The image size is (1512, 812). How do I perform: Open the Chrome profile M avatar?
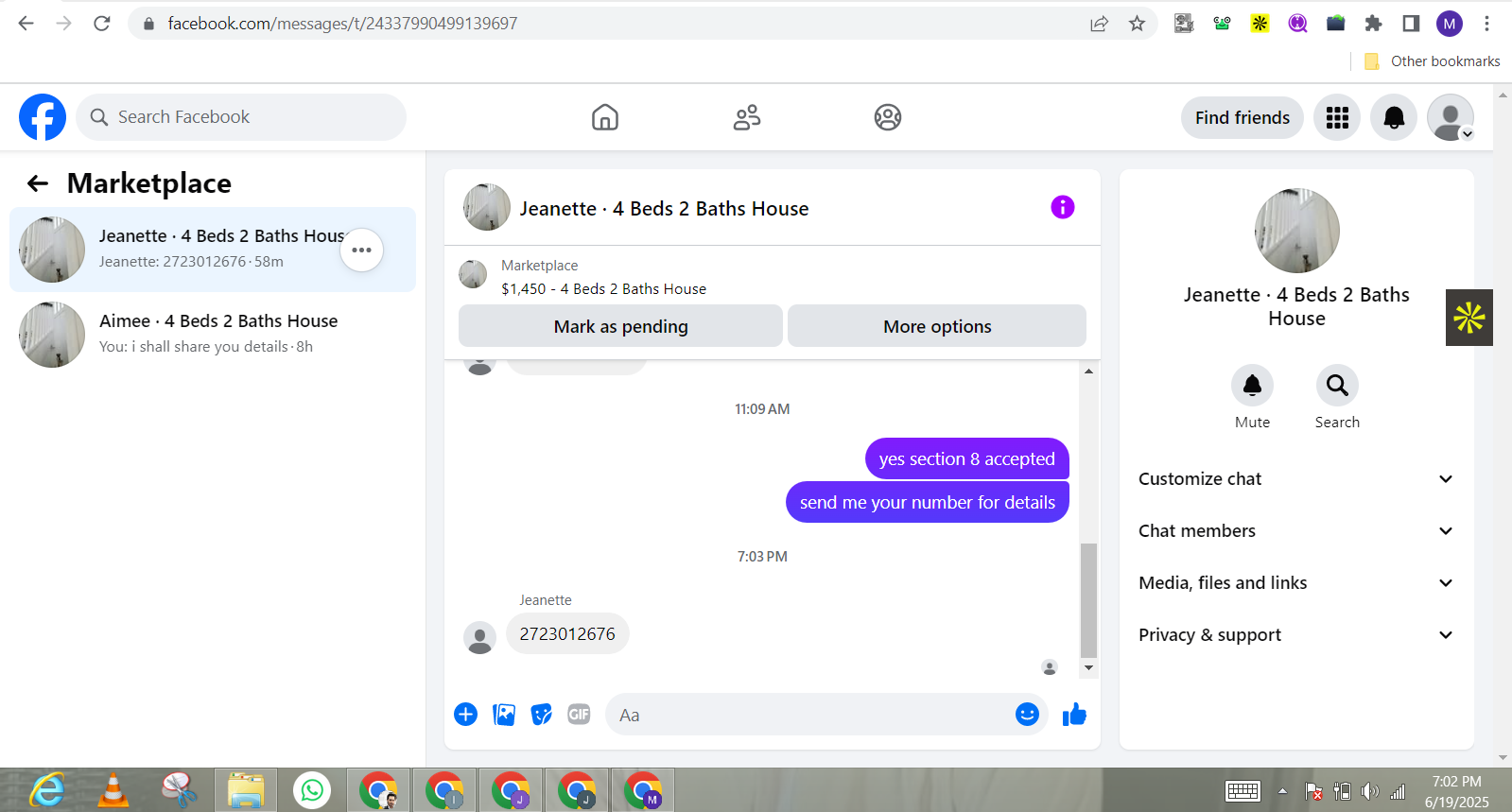(x=1450, y=24)
